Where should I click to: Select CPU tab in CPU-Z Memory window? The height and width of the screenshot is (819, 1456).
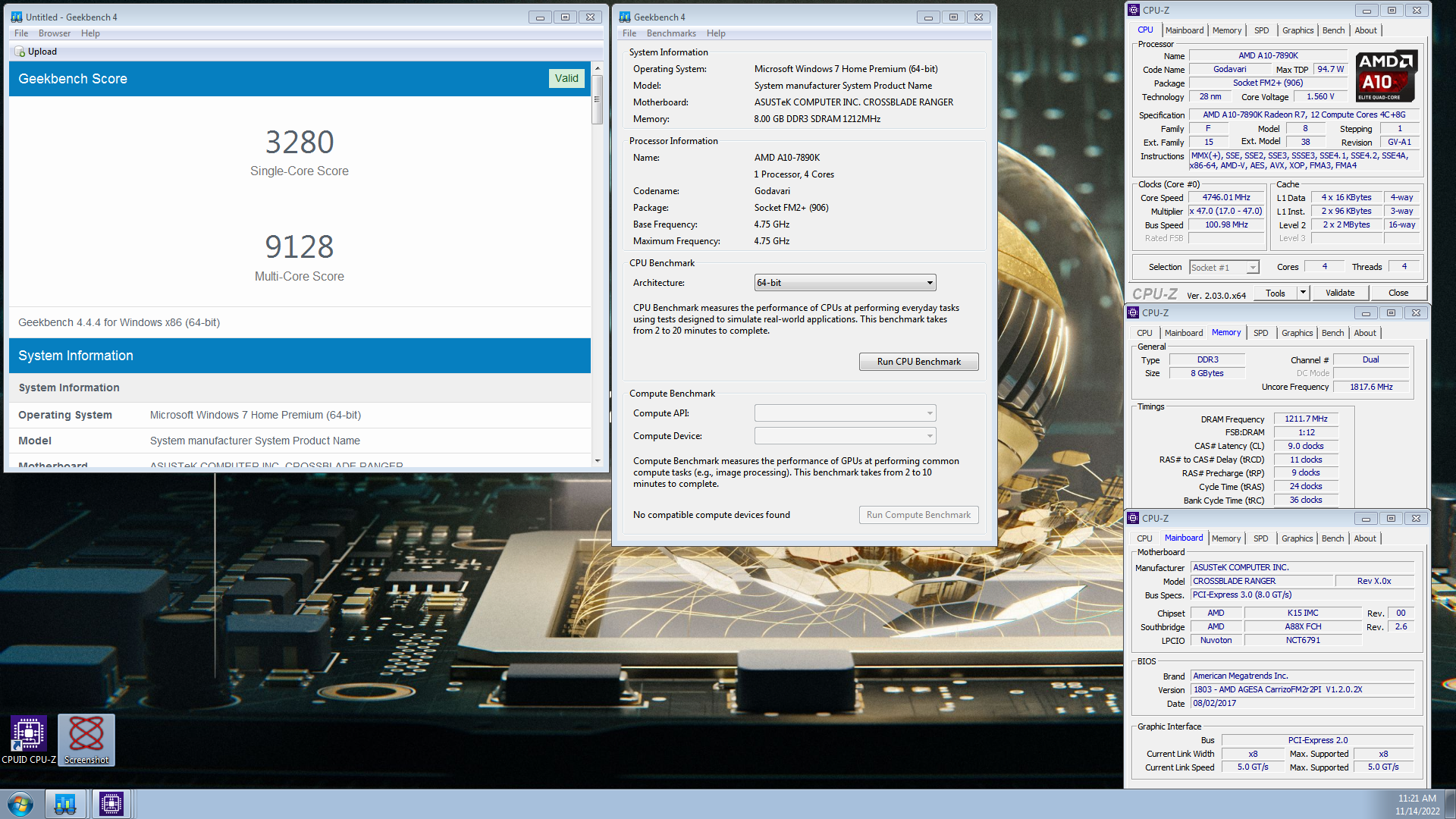pos(1144,333)
